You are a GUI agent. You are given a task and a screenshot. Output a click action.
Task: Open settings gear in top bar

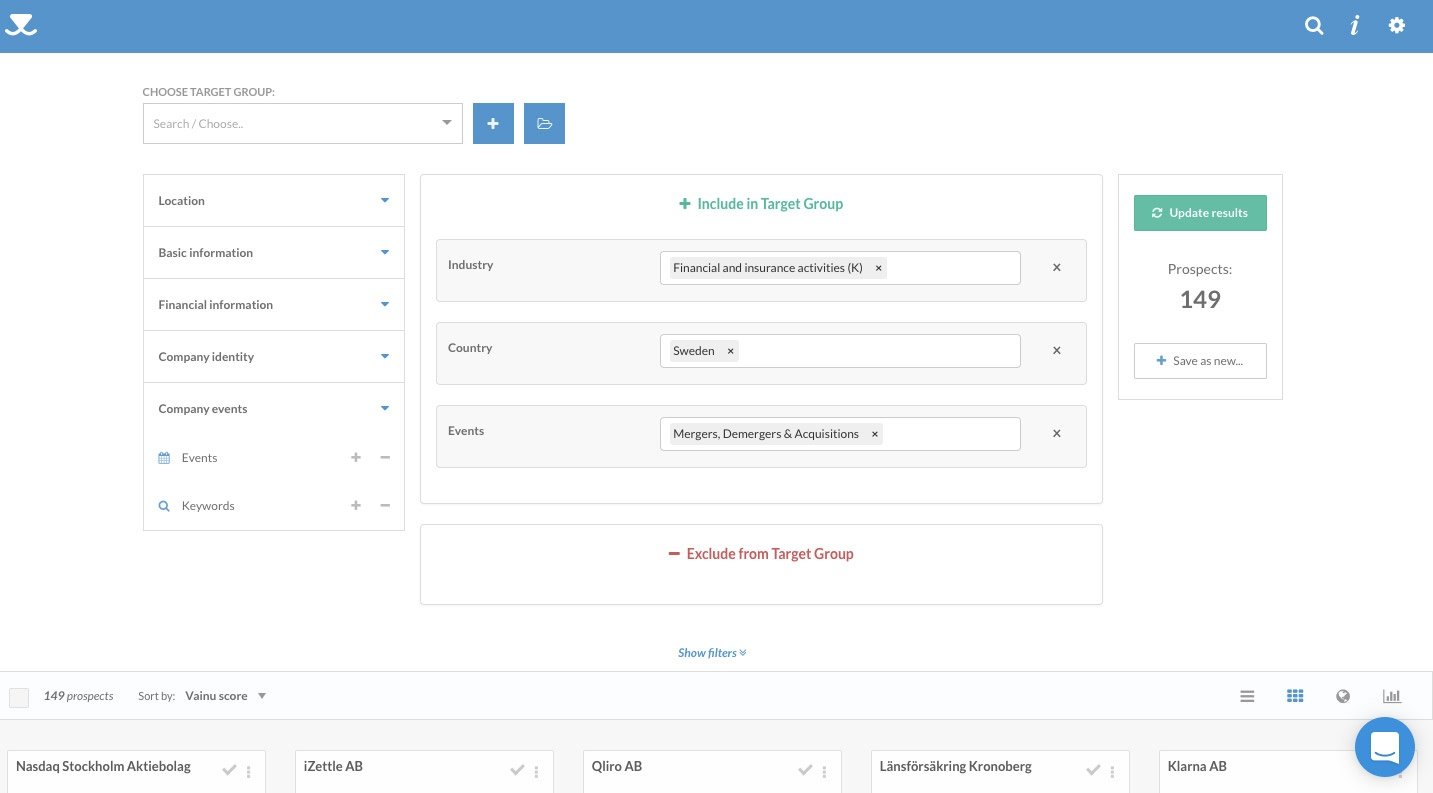click(1397, 26)
